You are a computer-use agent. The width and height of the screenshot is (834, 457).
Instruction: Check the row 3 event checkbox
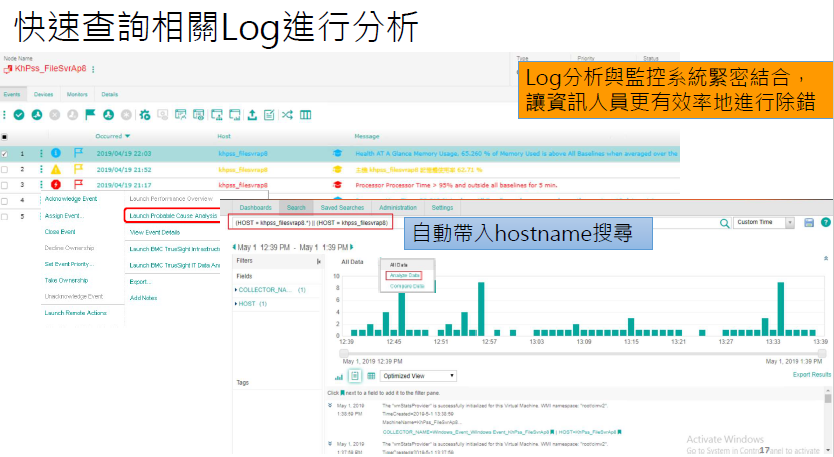click(4, 185)
